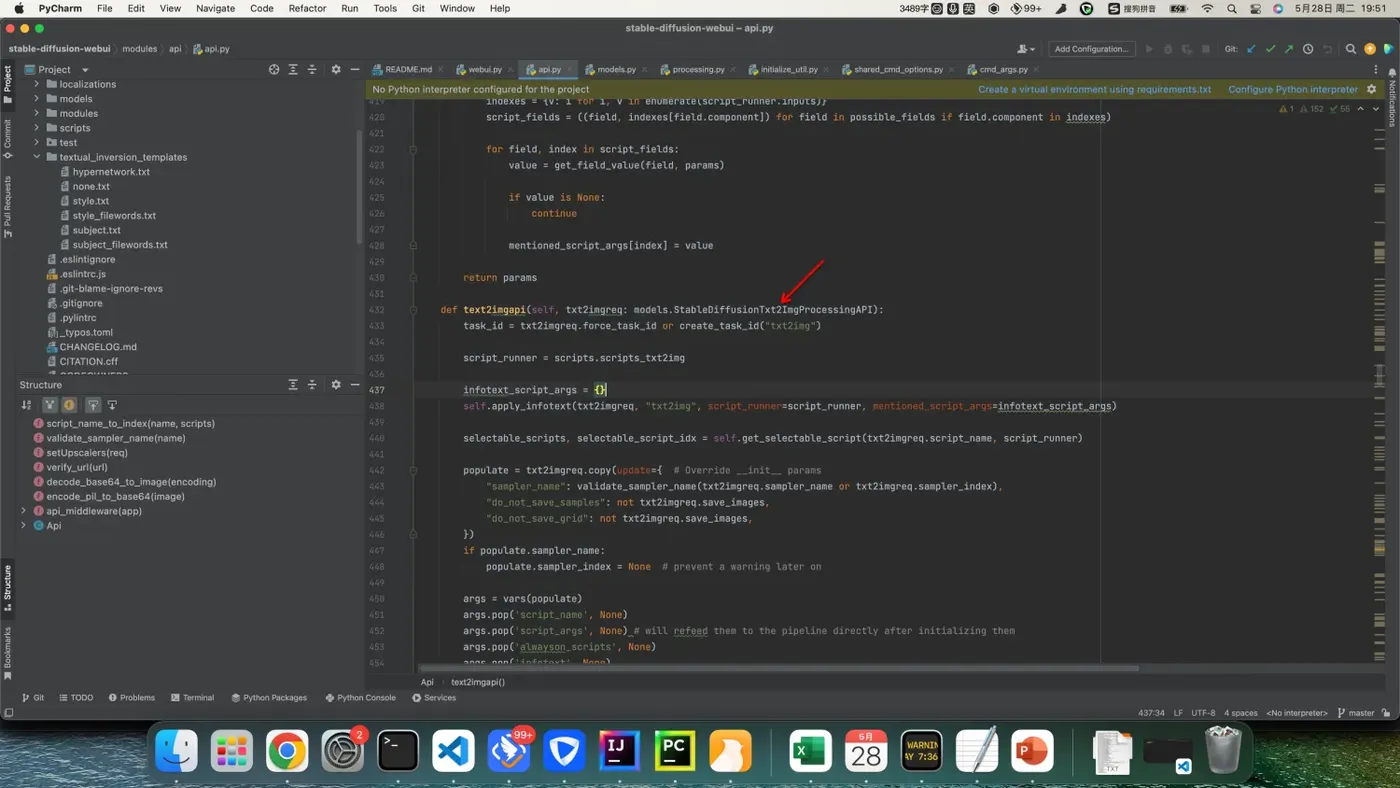
Task: Go to next highlighted error arrow
Action: 1377,109
